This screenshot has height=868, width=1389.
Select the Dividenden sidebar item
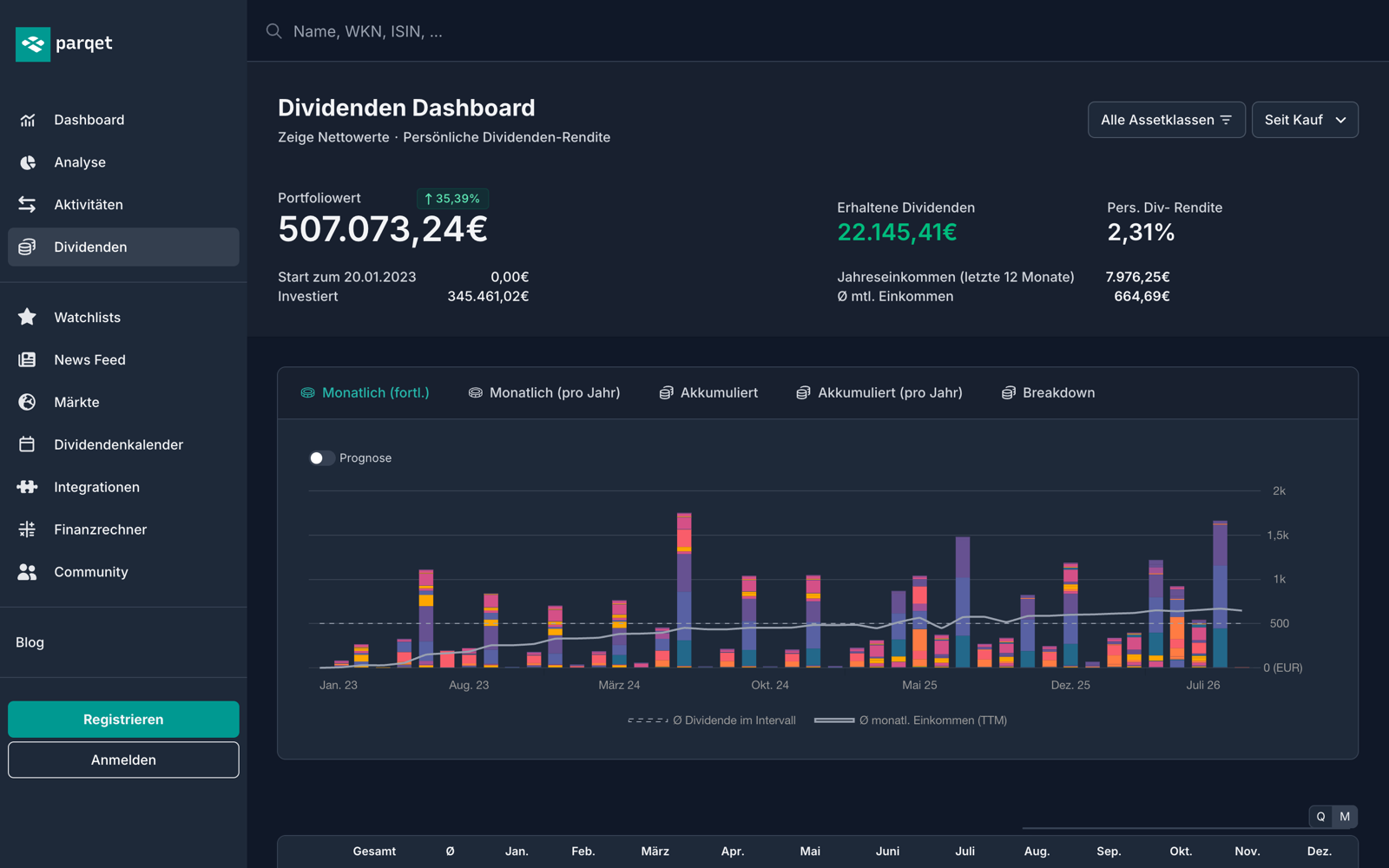coord(123,247)
